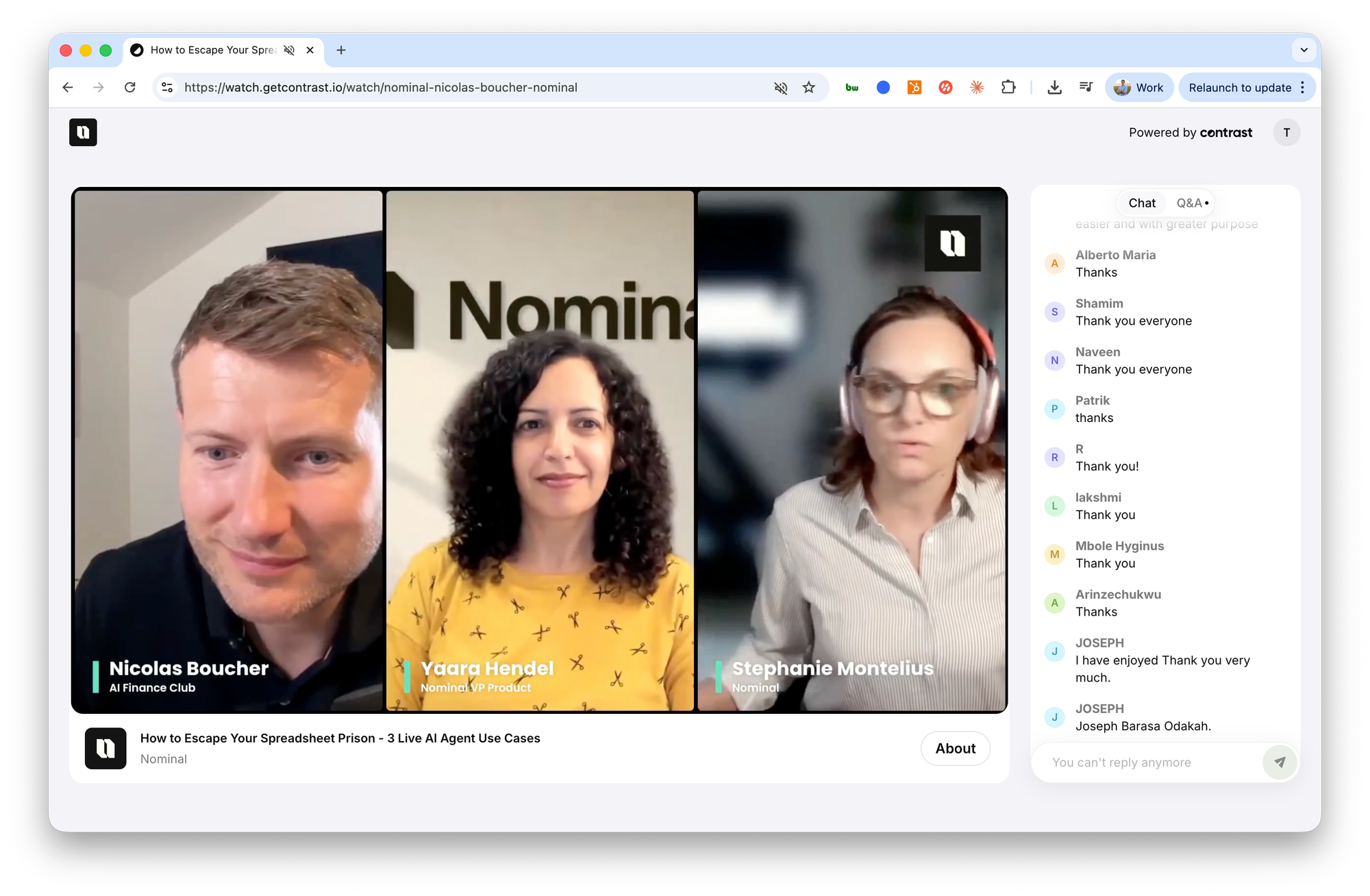
Task: Go forward in browser history
Action: (x=99, y=87)
